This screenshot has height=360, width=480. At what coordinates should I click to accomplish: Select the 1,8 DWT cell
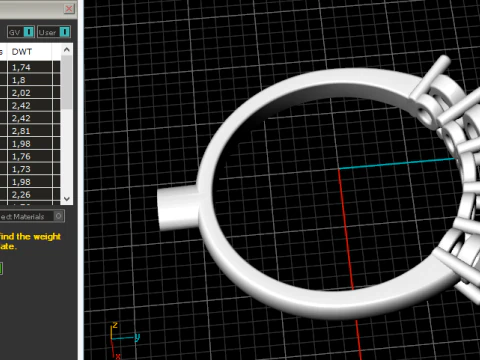click(29, 80)
